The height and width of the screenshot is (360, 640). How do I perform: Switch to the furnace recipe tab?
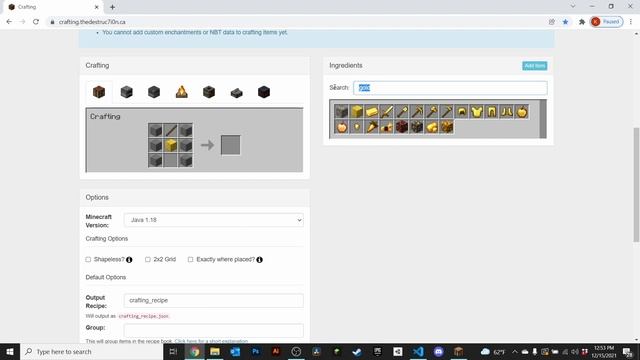[127, 92]
